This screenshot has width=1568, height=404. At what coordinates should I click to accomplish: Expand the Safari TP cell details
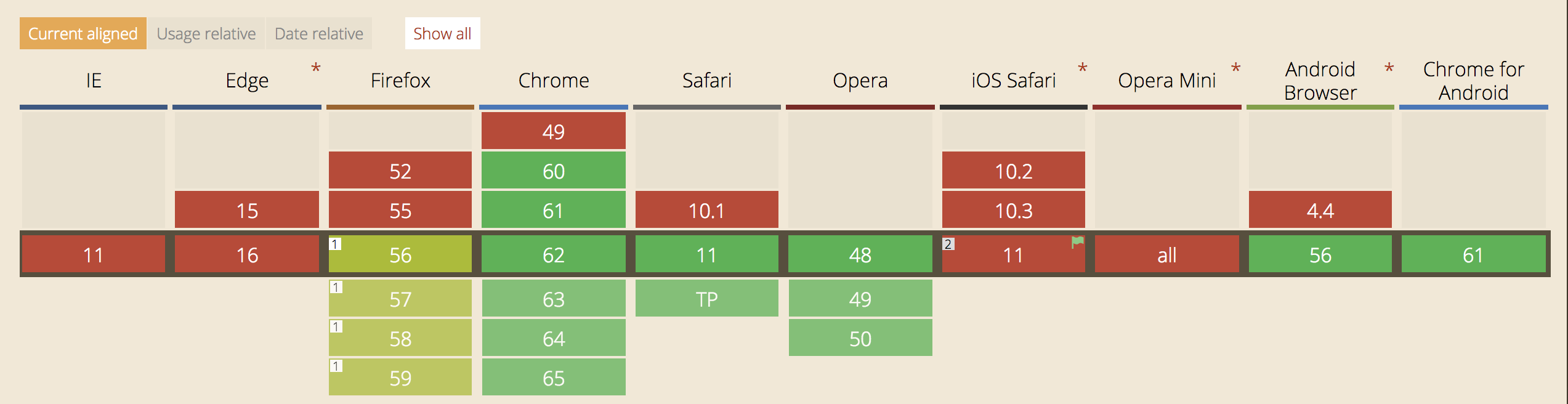[x=706, y=299]
